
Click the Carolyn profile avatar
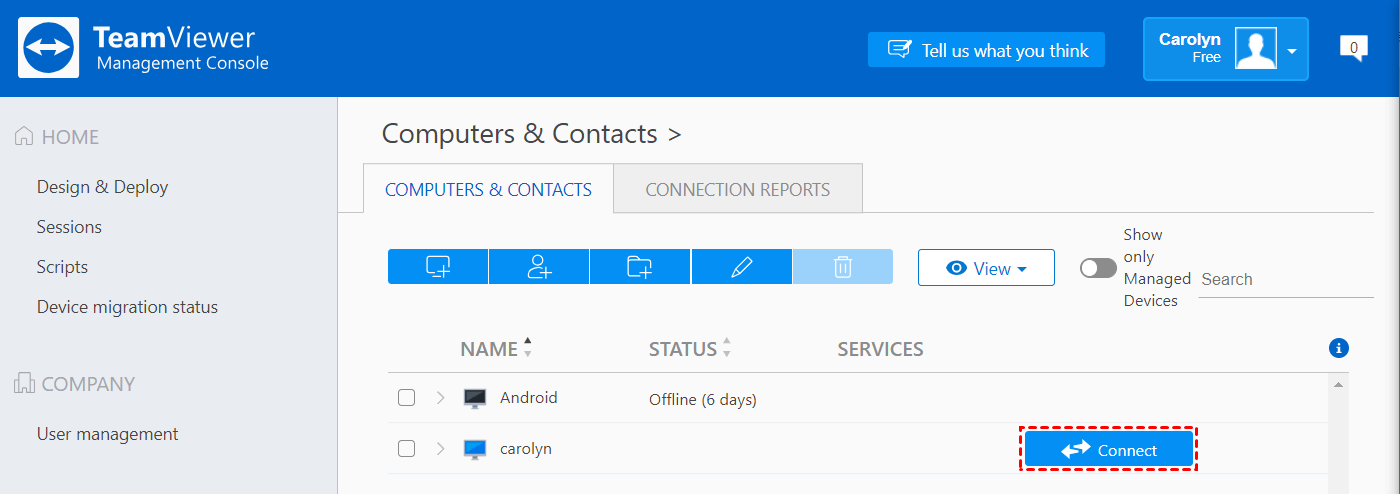[1256, 49]
